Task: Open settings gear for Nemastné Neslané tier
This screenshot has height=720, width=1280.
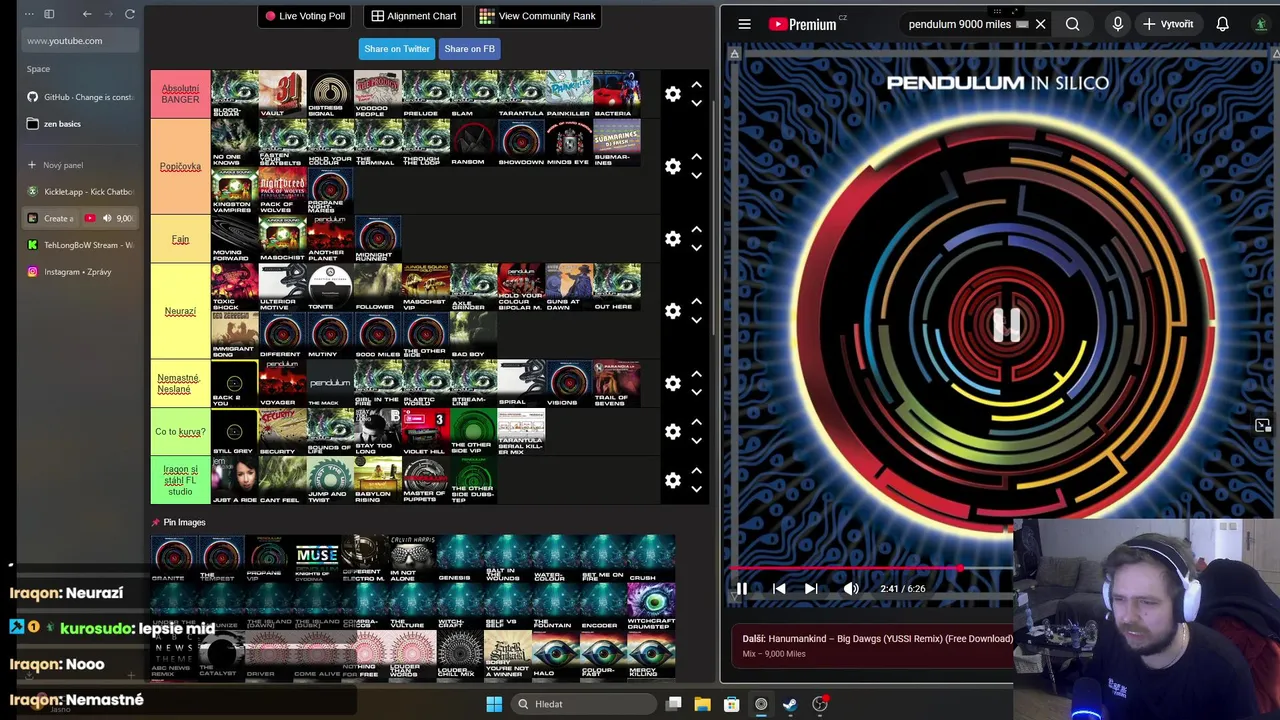Action: (x=673, y=383)
